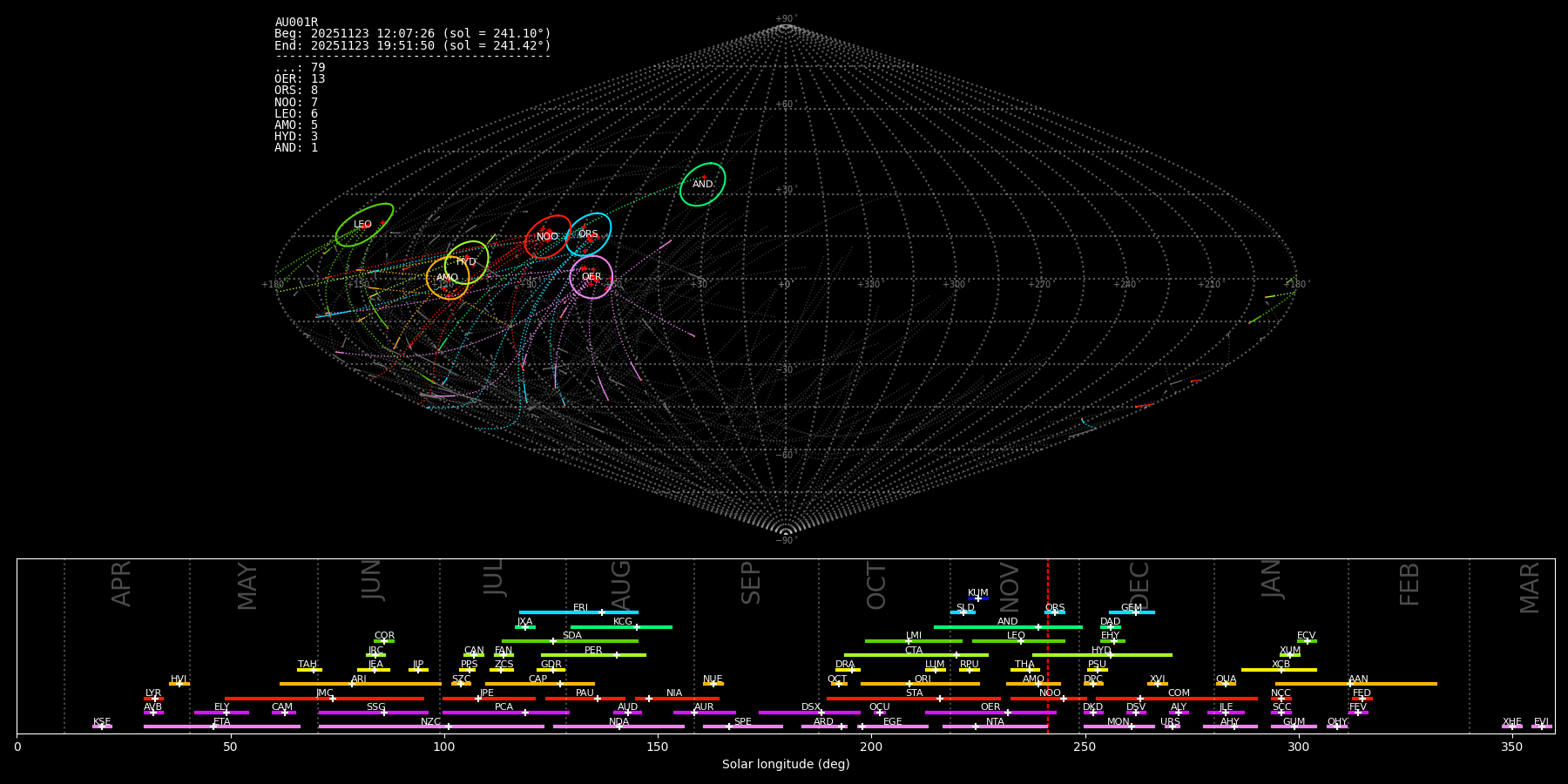1568x784 pixels.
Task: Click the blue KUM shower bar
Action: [x=978, y=598]
